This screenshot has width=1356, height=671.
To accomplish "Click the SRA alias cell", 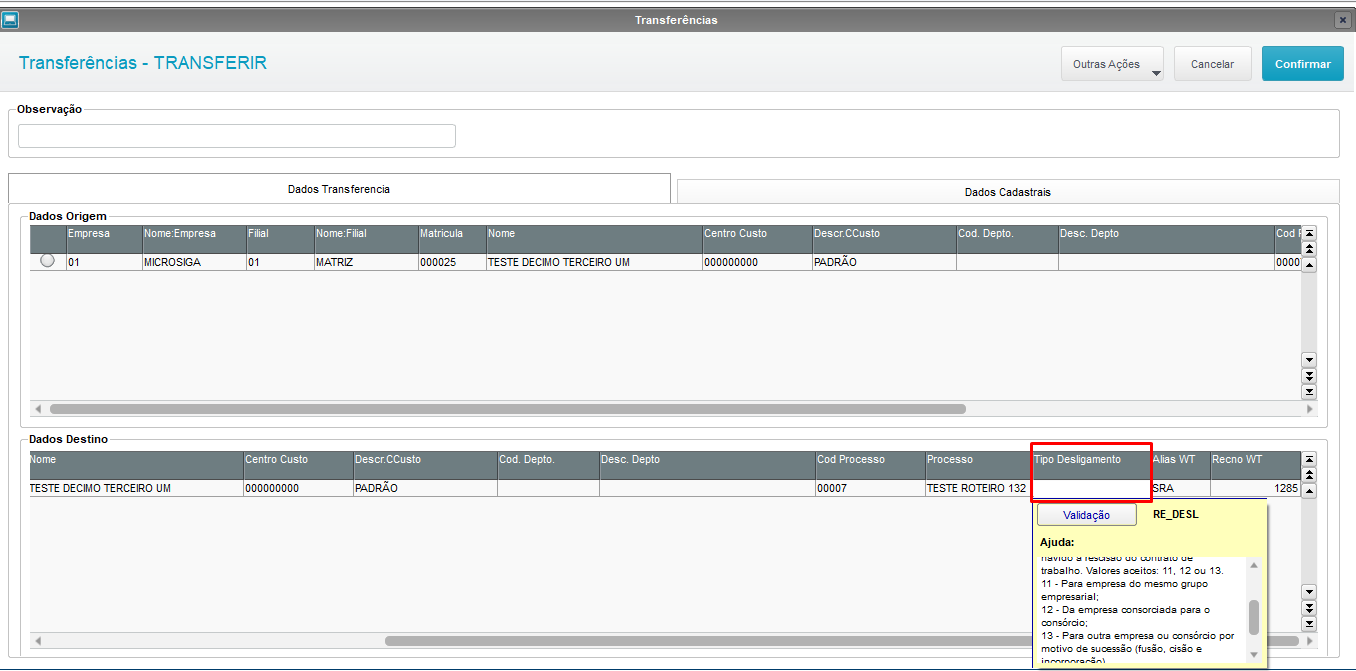I will (1180, 489).
